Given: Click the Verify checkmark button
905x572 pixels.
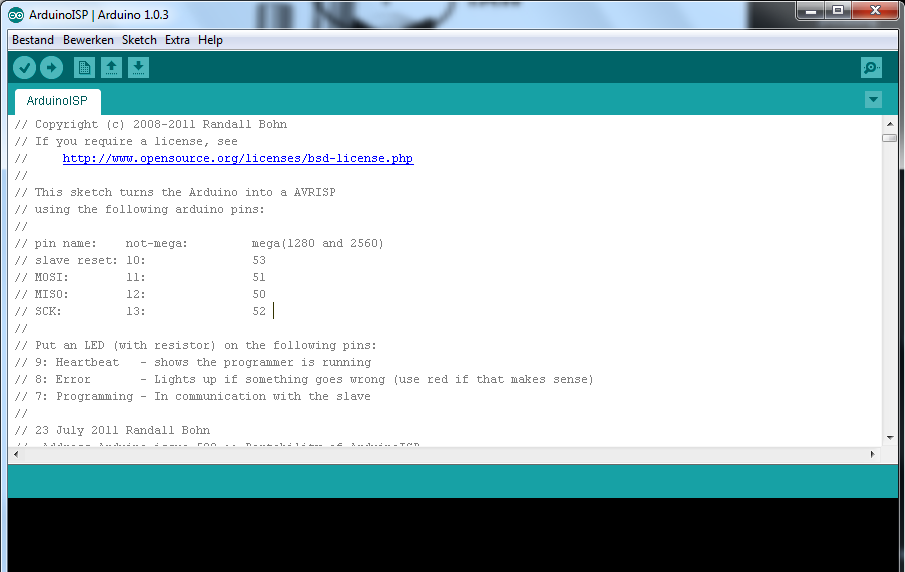Looking at the screenshot, I should [24, 68].
